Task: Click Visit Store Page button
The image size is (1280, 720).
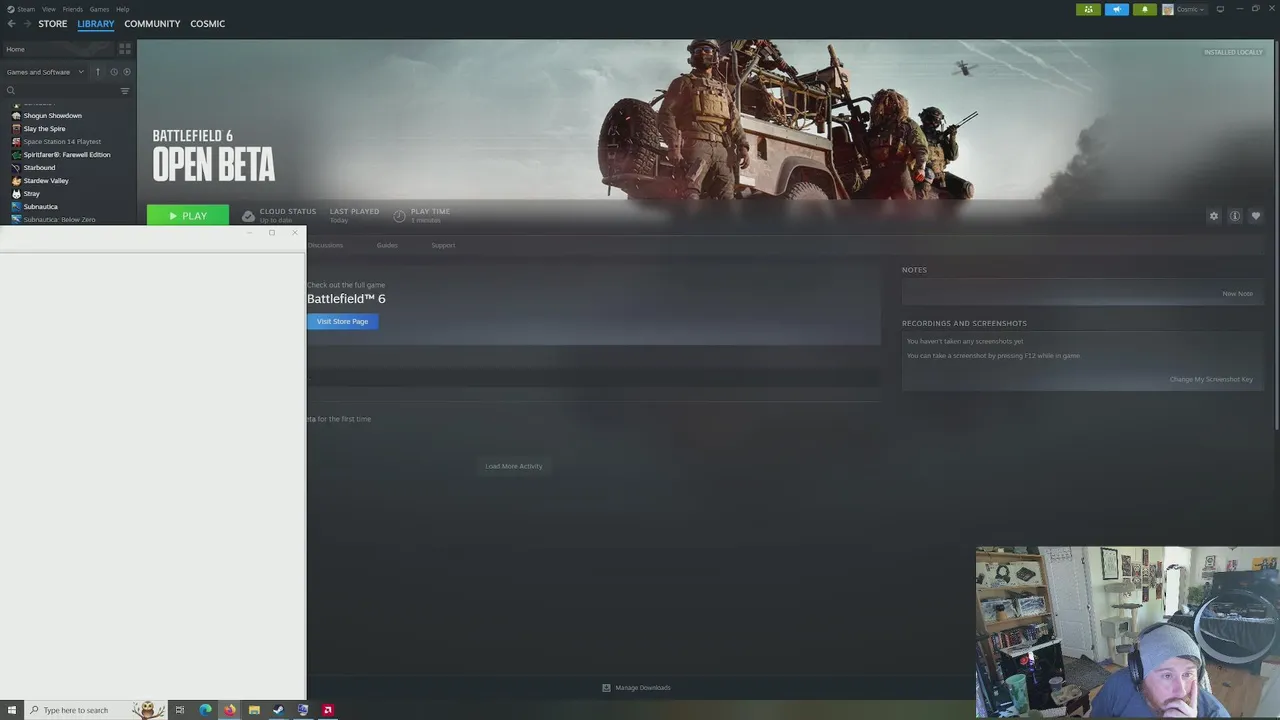Action: tap(342, 321)
